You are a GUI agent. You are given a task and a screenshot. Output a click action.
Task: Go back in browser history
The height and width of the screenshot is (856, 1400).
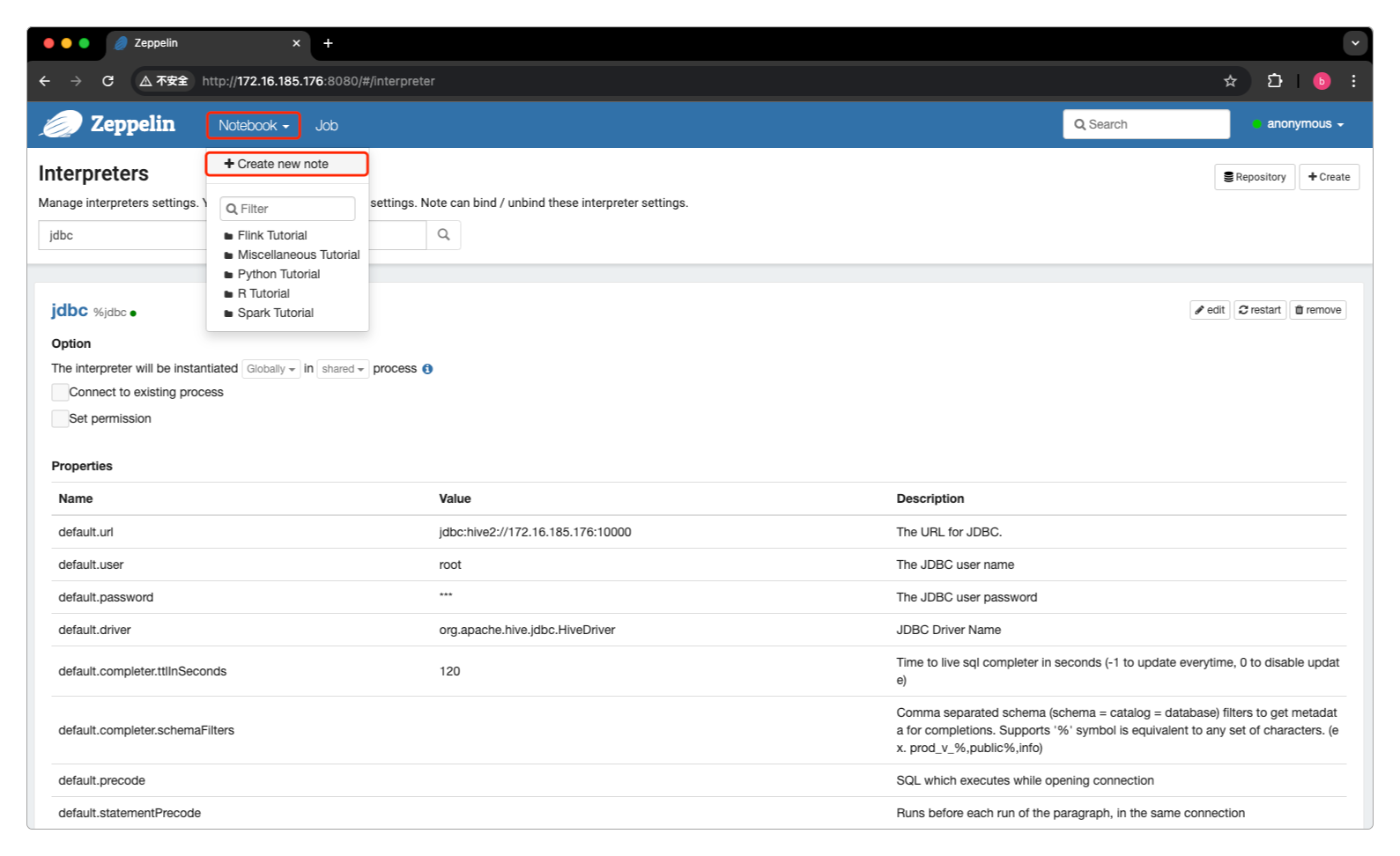(45, 81)
